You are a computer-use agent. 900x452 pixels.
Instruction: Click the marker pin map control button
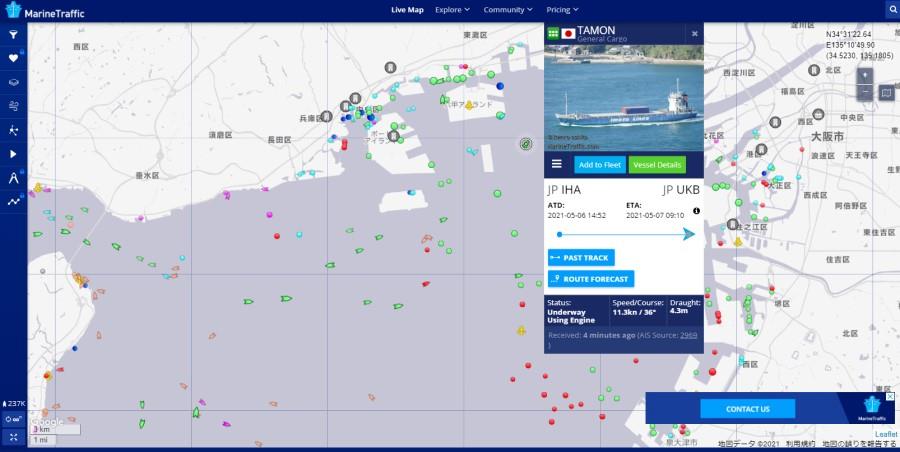(x=865, y=75)
